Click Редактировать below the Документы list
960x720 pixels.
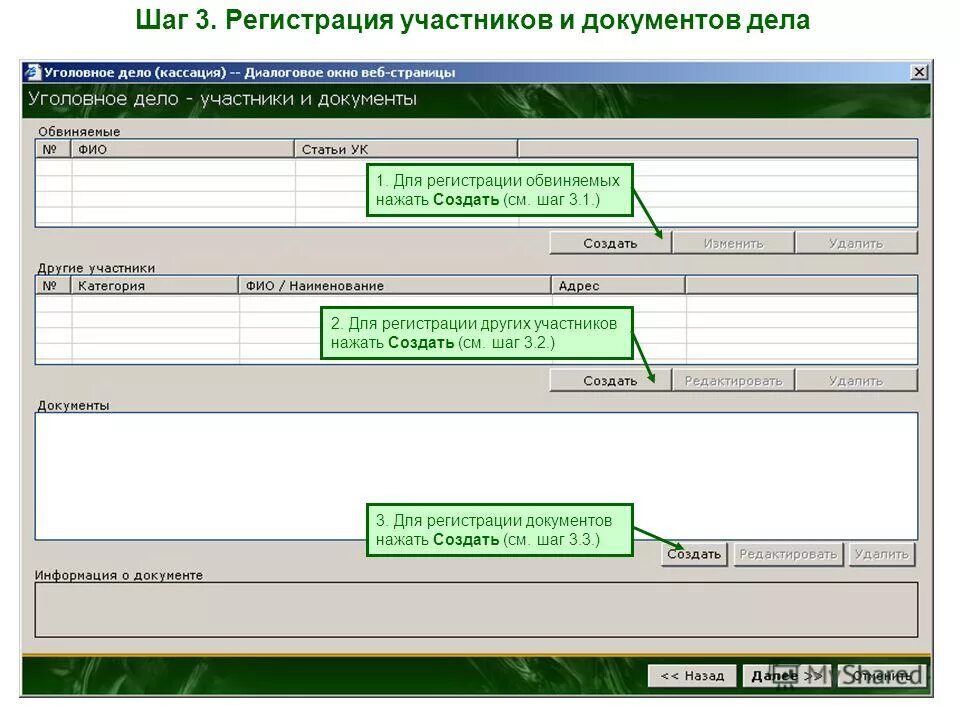click(789, 552)
